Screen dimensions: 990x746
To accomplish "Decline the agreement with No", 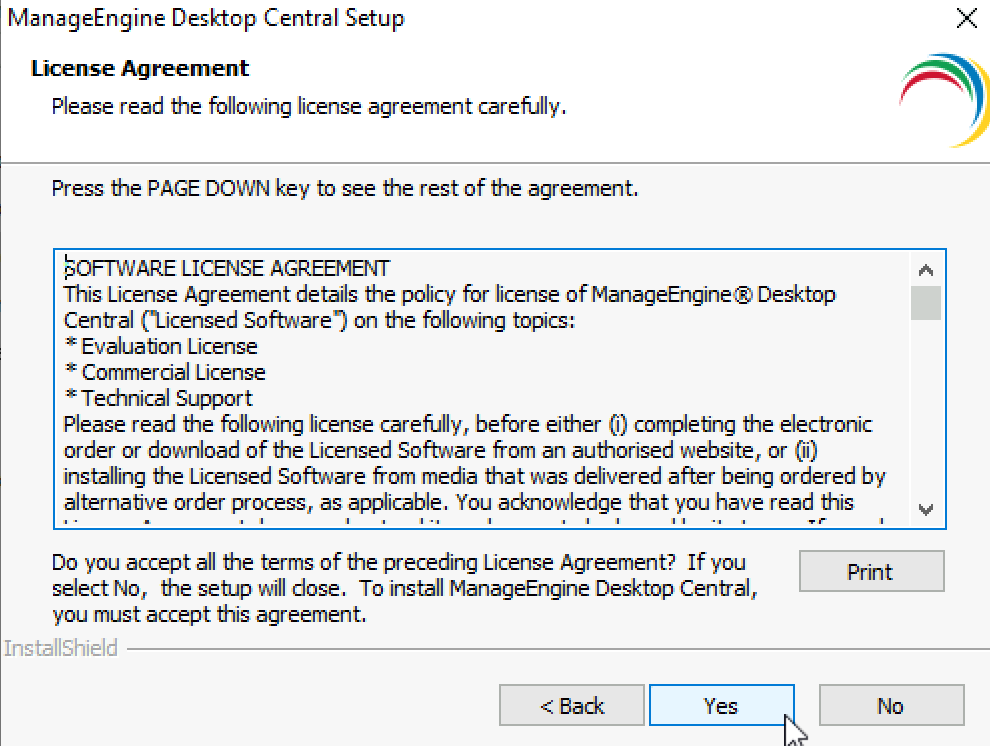I will click(892, 705).
